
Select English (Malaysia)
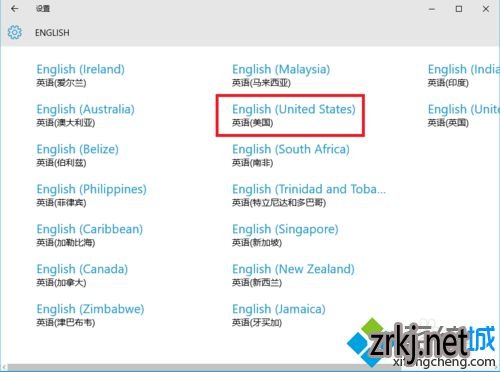(281, 75)
